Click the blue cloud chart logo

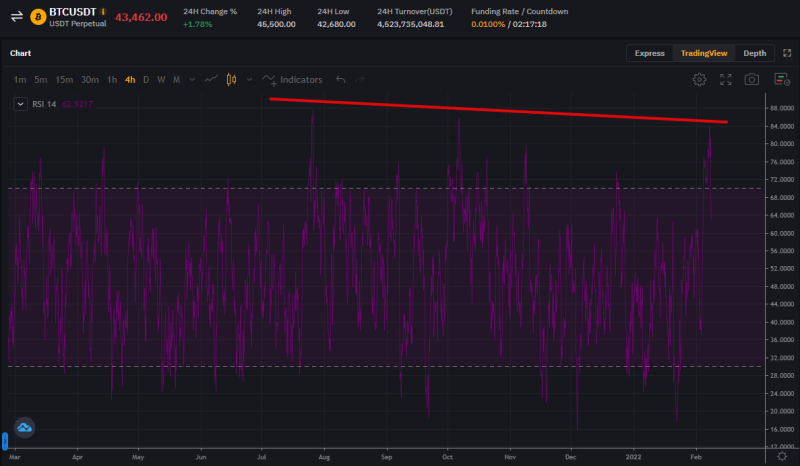24,428
